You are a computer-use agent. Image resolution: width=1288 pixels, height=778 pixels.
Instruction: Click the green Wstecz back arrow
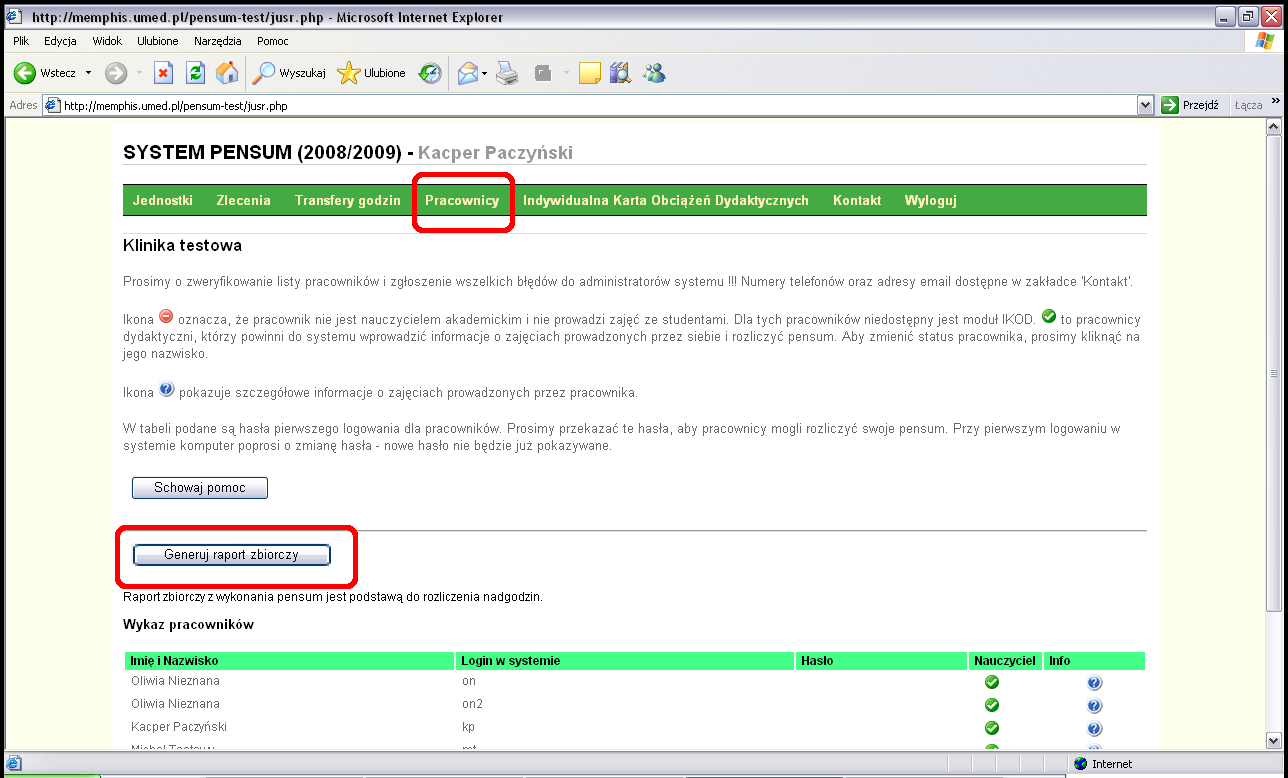(25, 73)
